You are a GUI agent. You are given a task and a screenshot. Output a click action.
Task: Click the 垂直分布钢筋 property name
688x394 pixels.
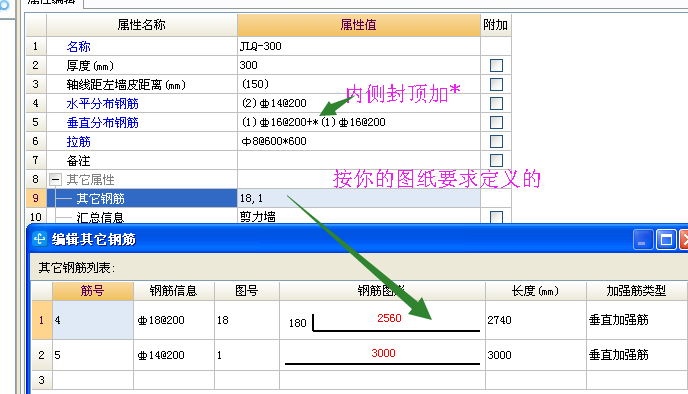point(103,122)
